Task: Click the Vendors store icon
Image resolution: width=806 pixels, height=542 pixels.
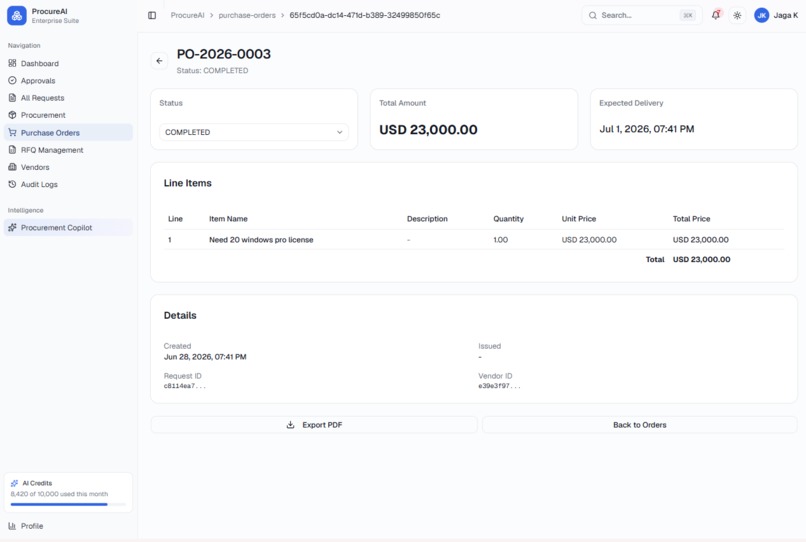Action: pos(12,167)
